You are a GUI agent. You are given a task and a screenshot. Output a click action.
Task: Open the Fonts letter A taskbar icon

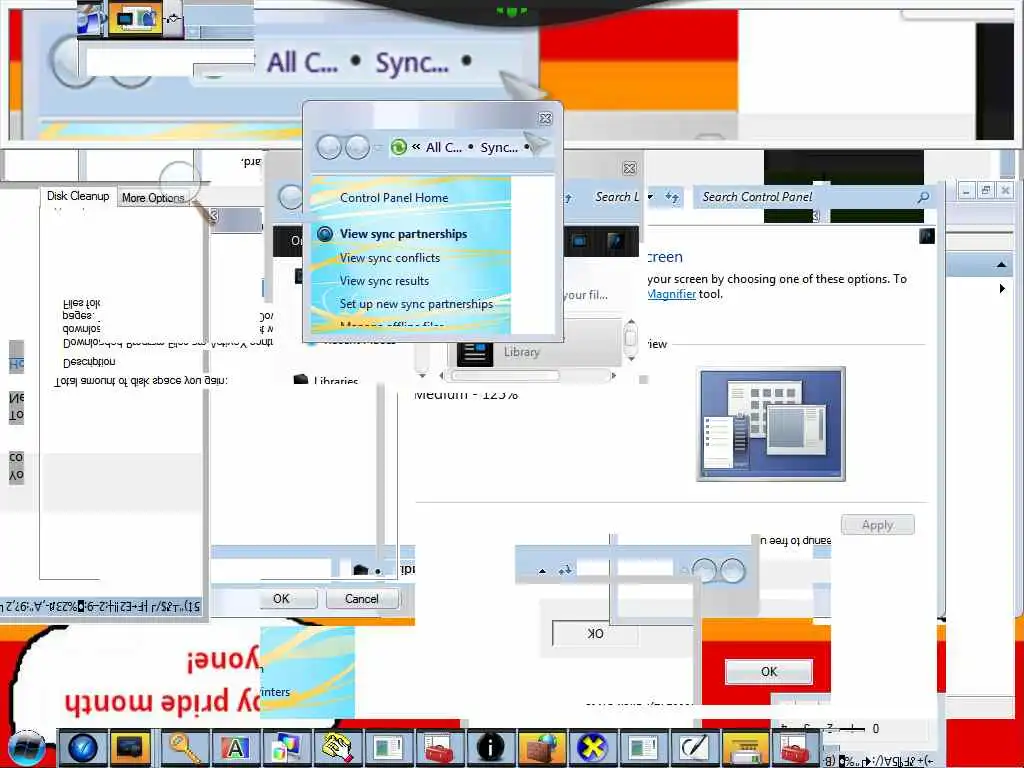(x=234, y=748)
